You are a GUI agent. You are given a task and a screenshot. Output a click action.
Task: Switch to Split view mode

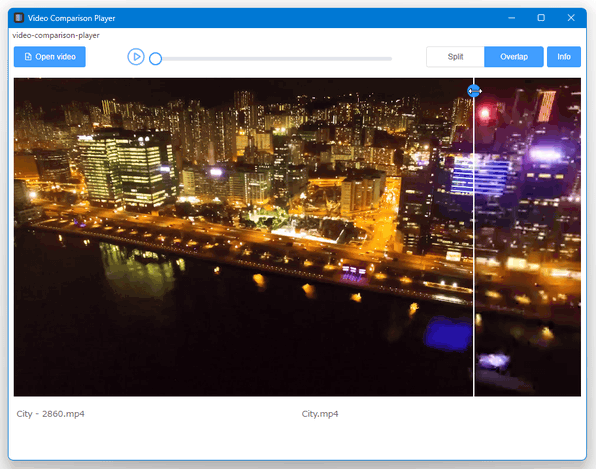[x=455, y=57]
